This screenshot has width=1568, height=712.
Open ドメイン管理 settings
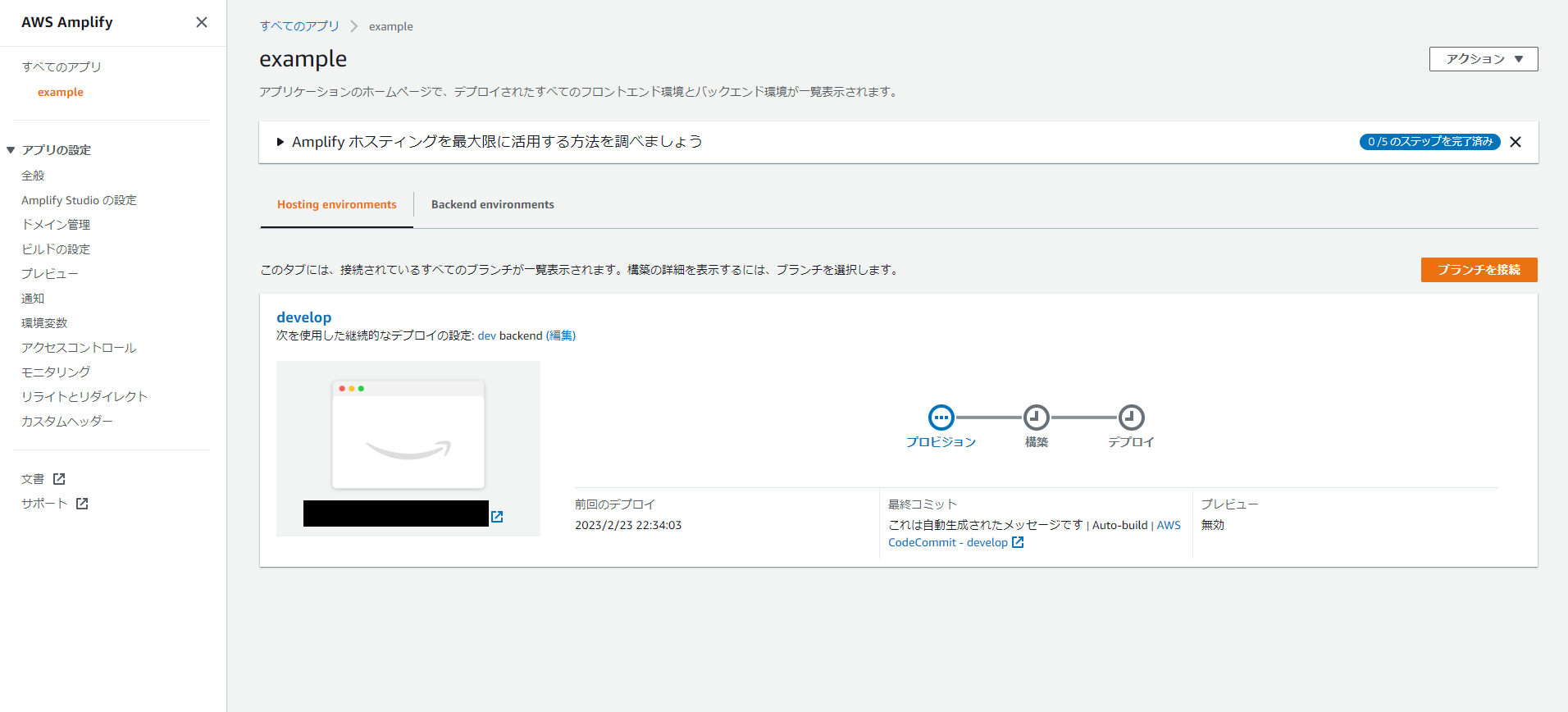coord(56,225)
